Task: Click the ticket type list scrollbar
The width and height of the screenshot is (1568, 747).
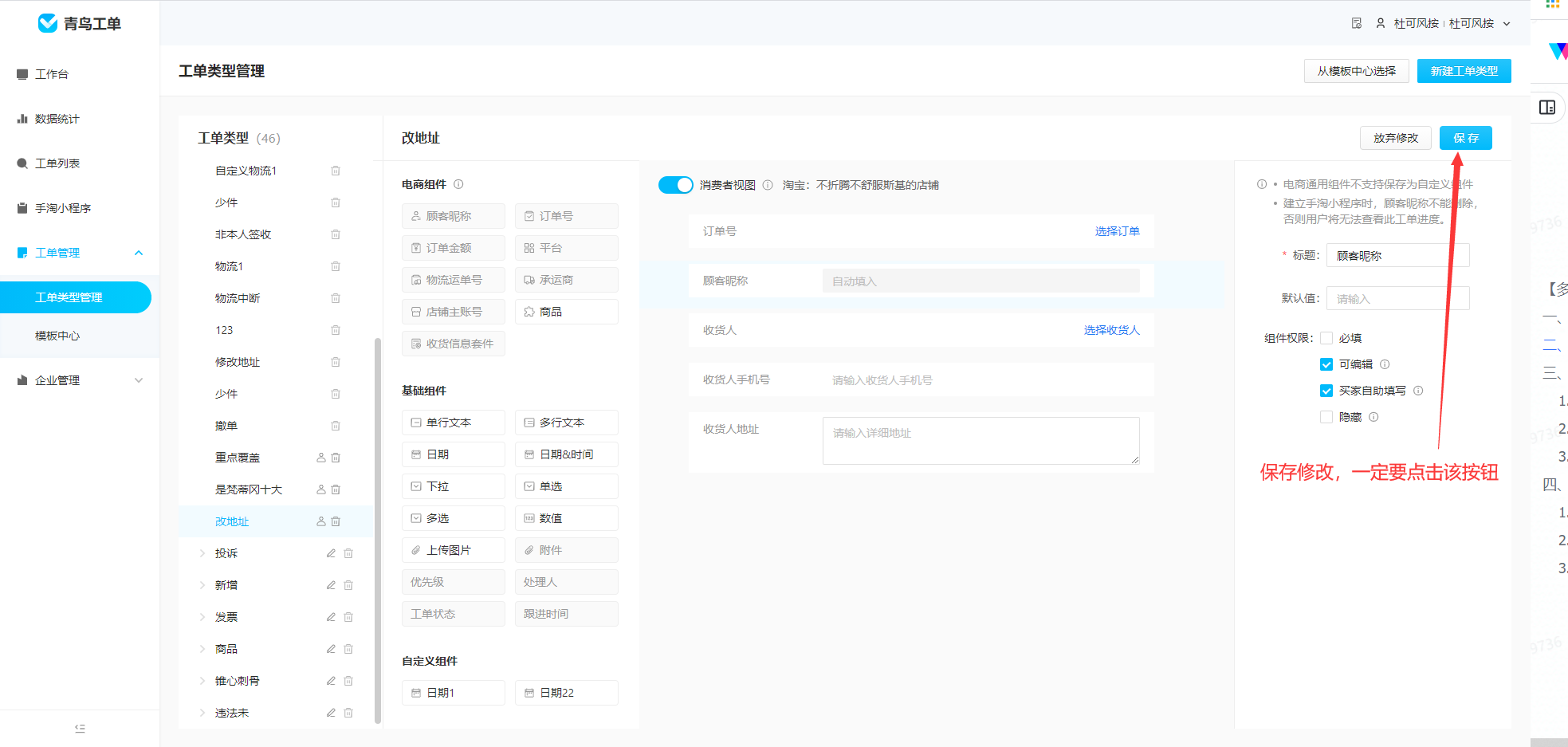Action: [x=378, y=530]
